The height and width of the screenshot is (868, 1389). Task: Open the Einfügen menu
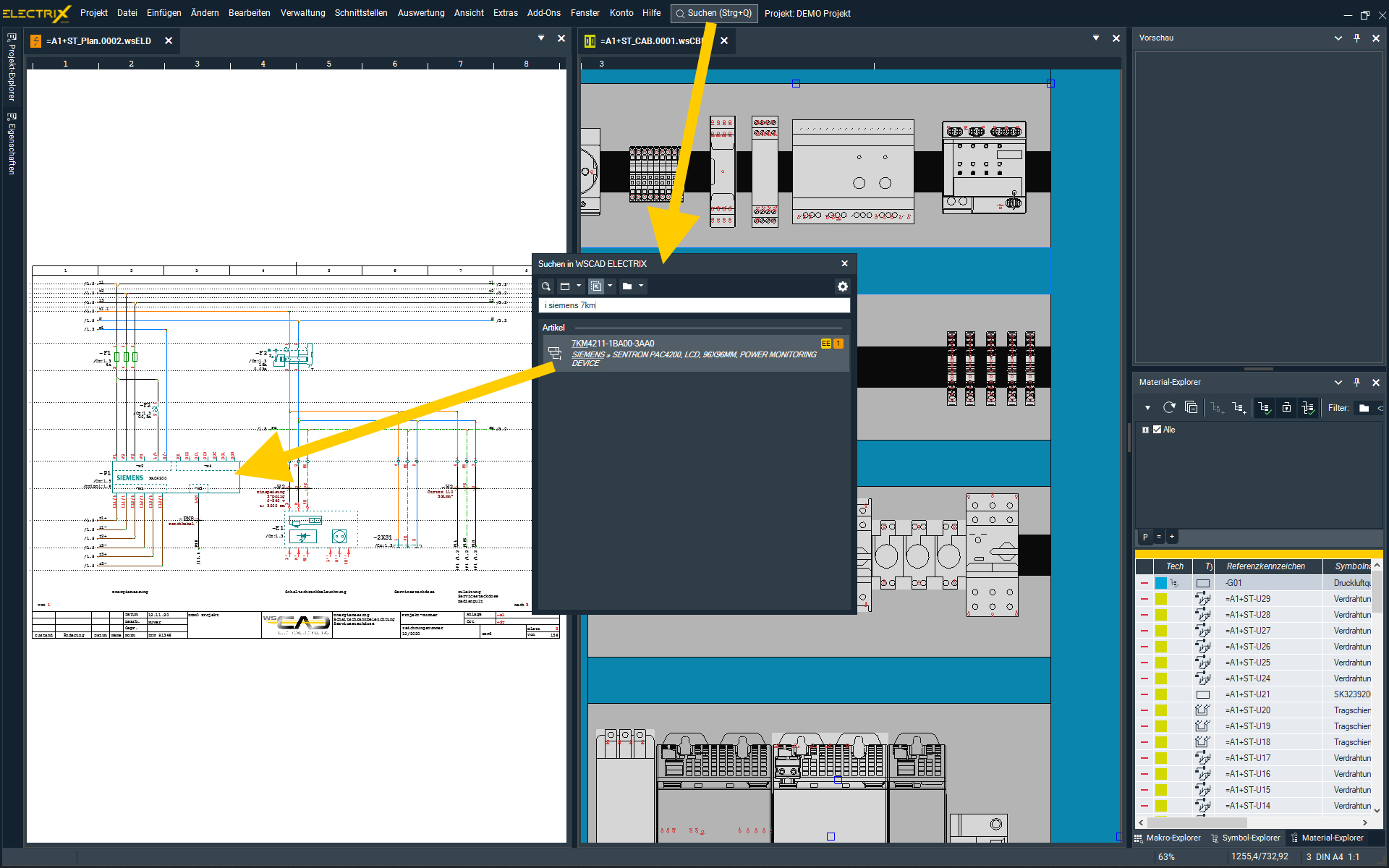163,13
